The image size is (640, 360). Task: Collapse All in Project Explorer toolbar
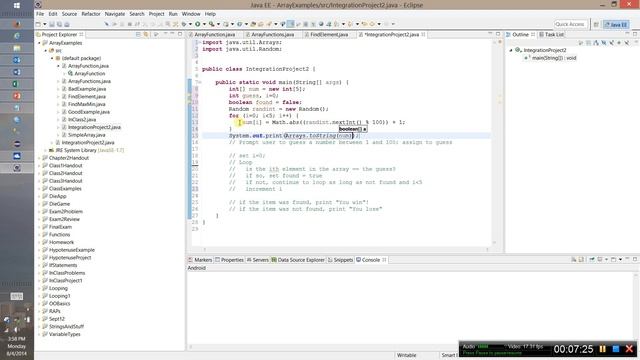click(x=138, y=35)
